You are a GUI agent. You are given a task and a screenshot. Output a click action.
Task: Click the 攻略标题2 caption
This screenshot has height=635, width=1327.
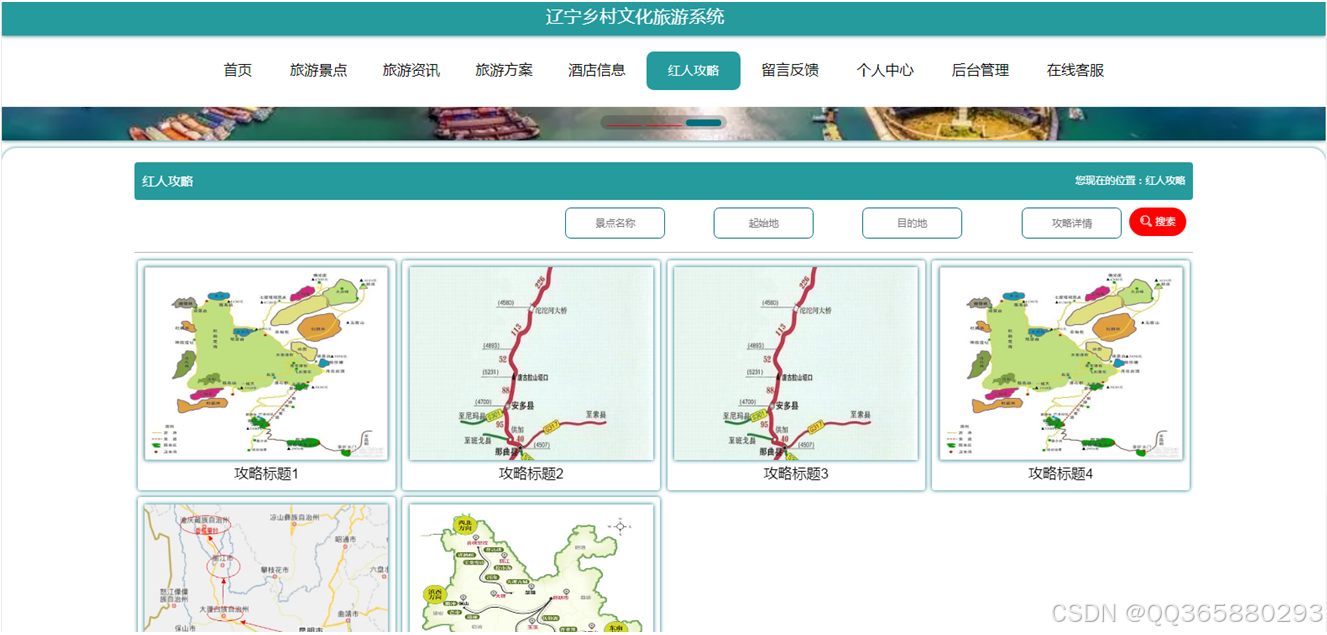[x=531, y=474]
